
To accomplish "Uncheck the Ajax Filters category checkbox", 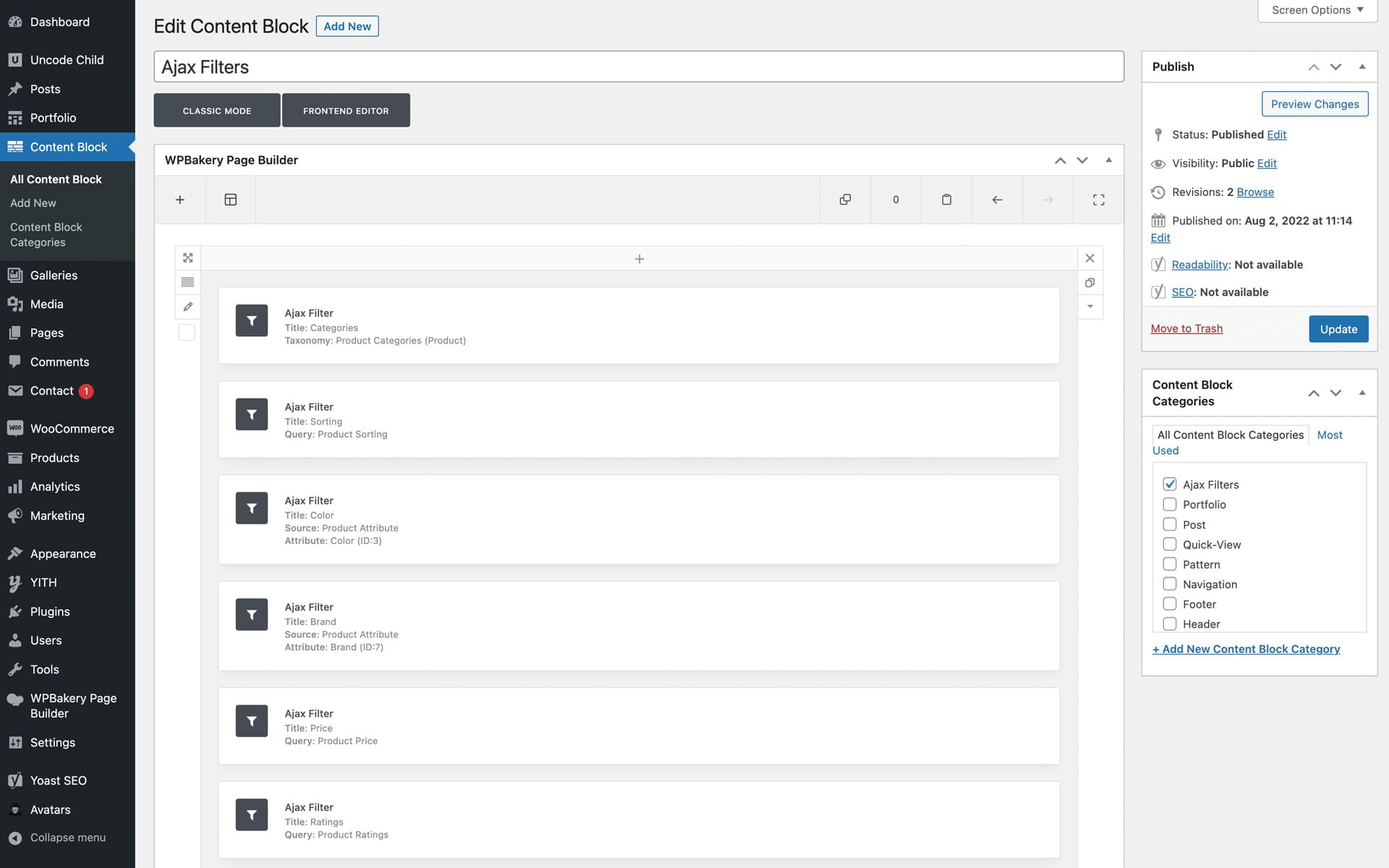I will (x=1169, y=484).
